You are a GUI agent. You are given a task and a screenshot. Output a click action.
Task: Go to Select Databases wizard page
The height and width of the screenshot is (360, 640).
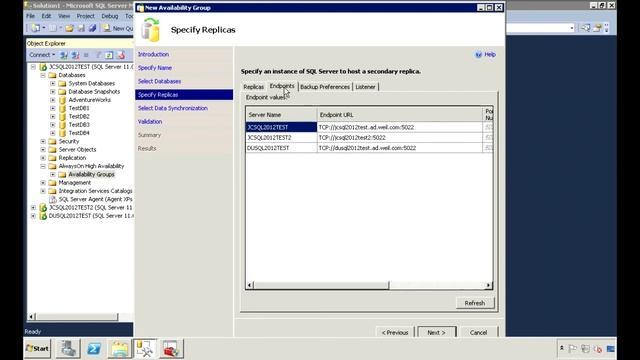coord(160,81)
